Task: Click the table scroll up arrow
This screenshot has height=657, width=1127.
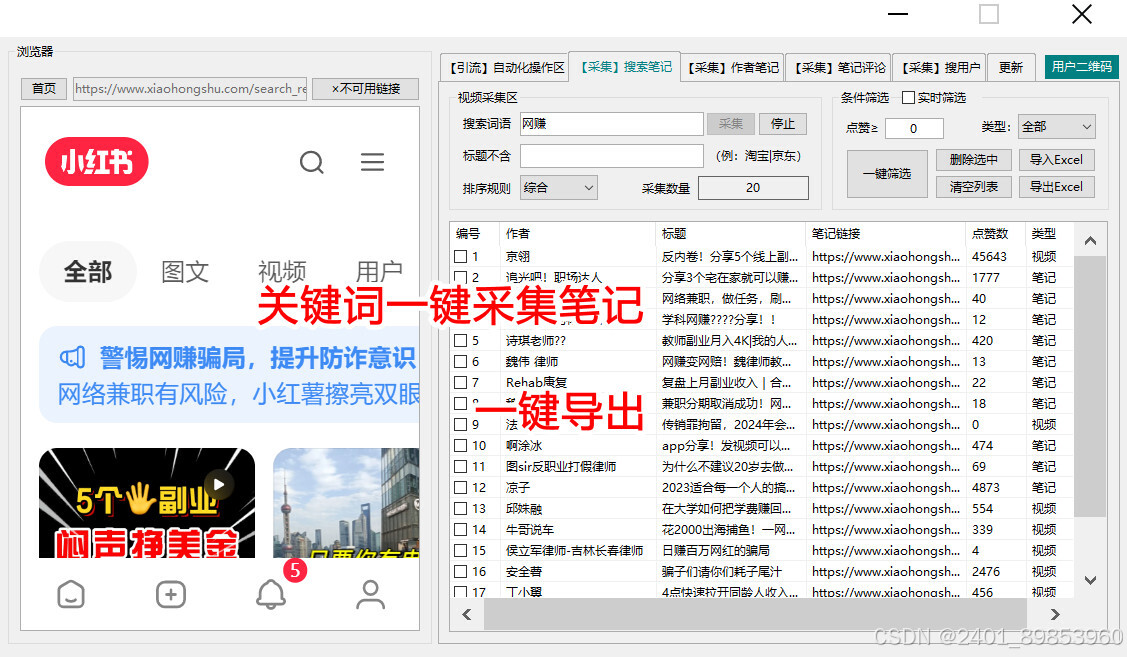Action: [x=1090, y=241]
